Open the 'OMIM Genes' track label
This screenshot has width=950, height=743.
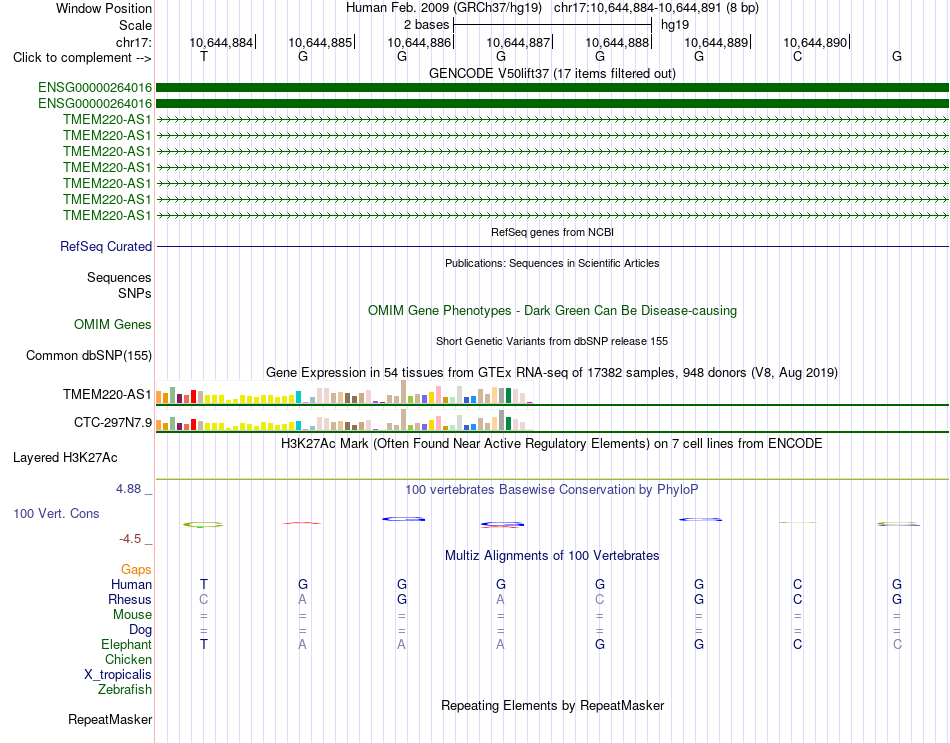point(112,324)
